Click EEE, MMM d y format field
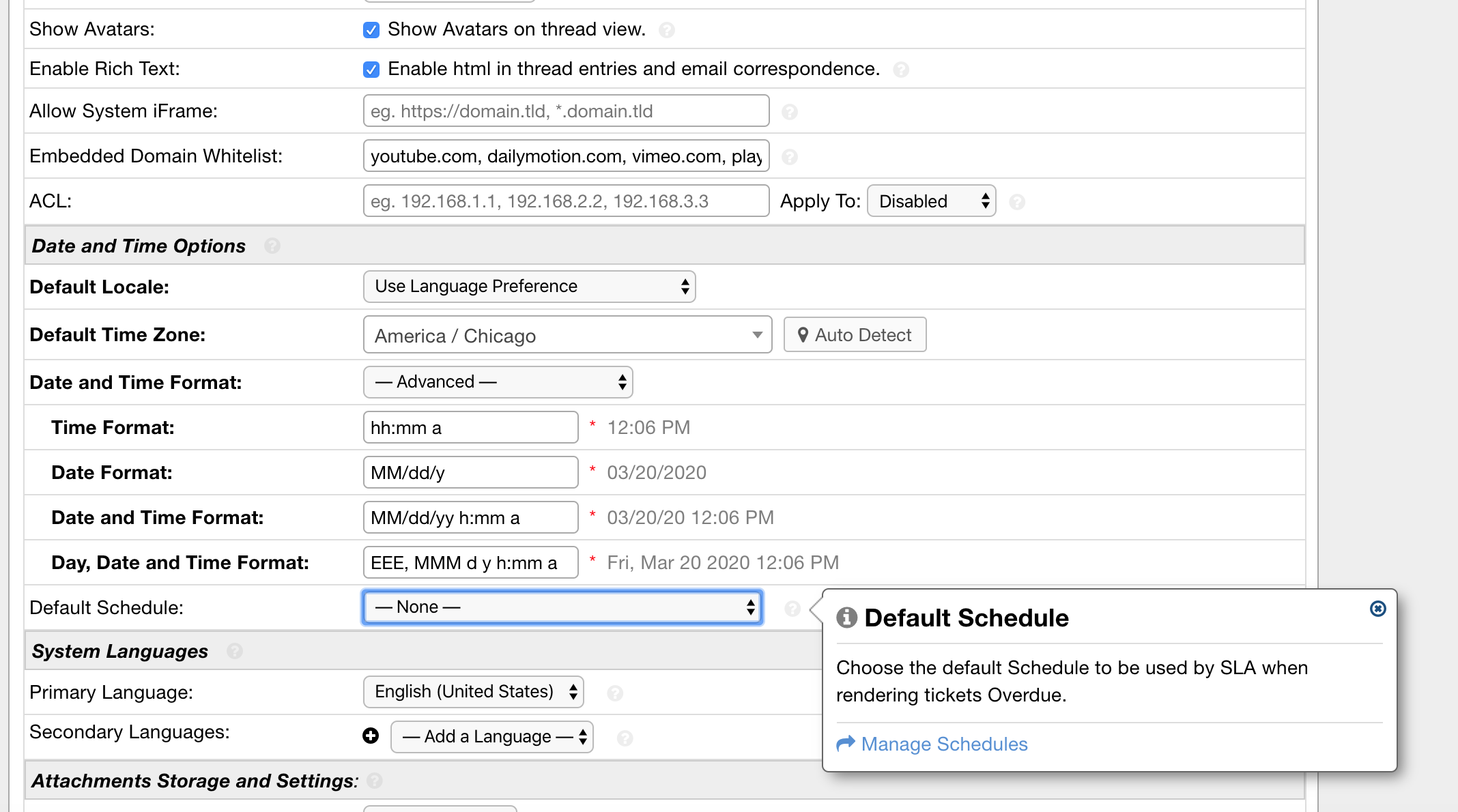Screen dimensions: 1458x812 (x=471, y=563)
